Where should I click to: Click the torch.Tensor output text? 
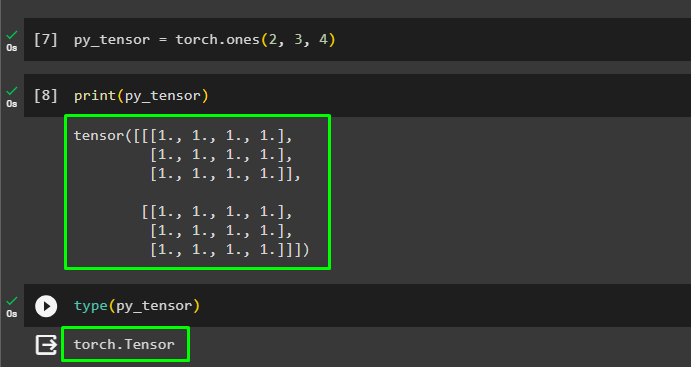[124, 344]
